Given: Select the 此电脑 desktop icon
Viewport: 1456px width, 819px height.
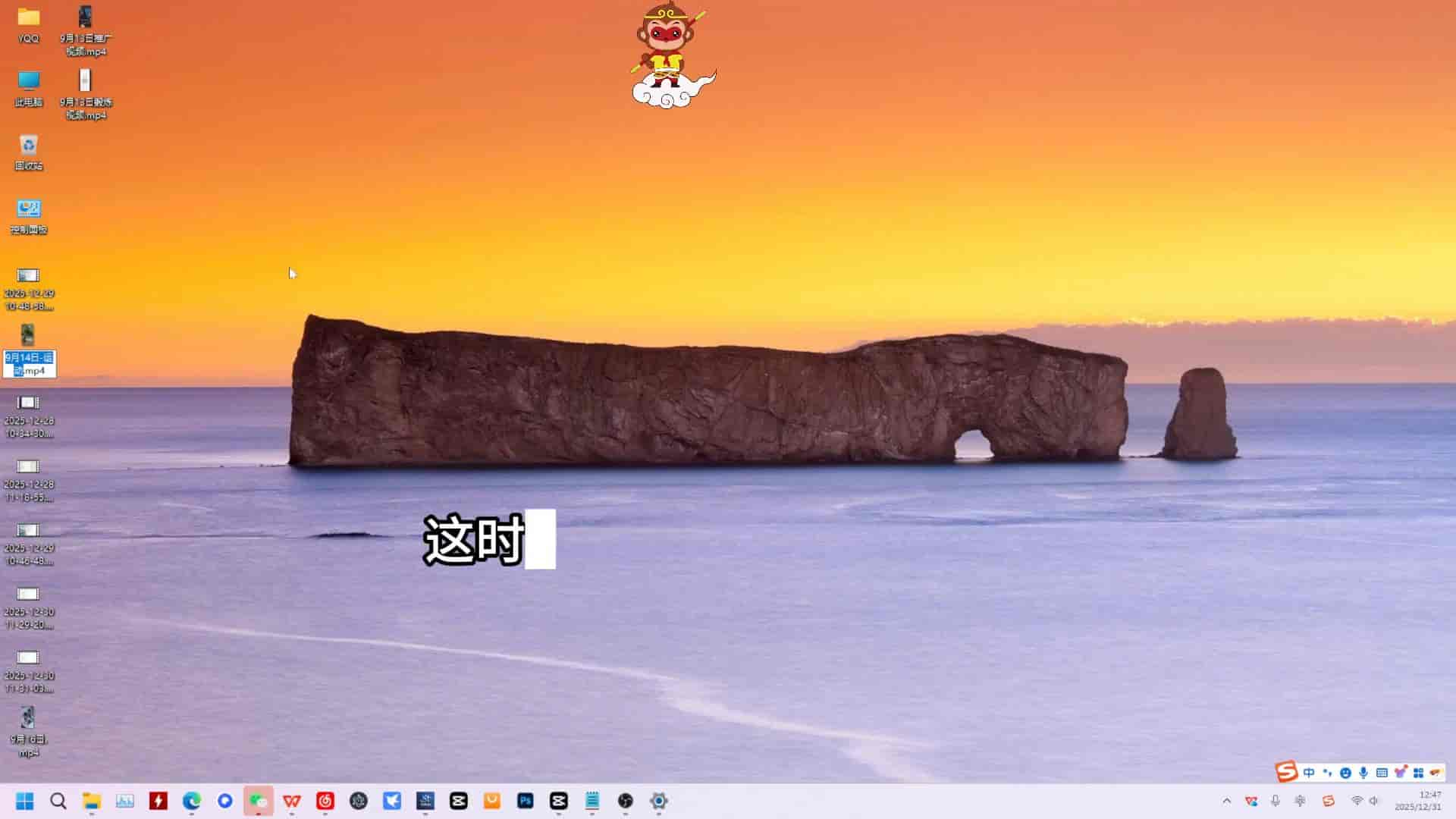Looking at the screenshot, I should 29,89.
